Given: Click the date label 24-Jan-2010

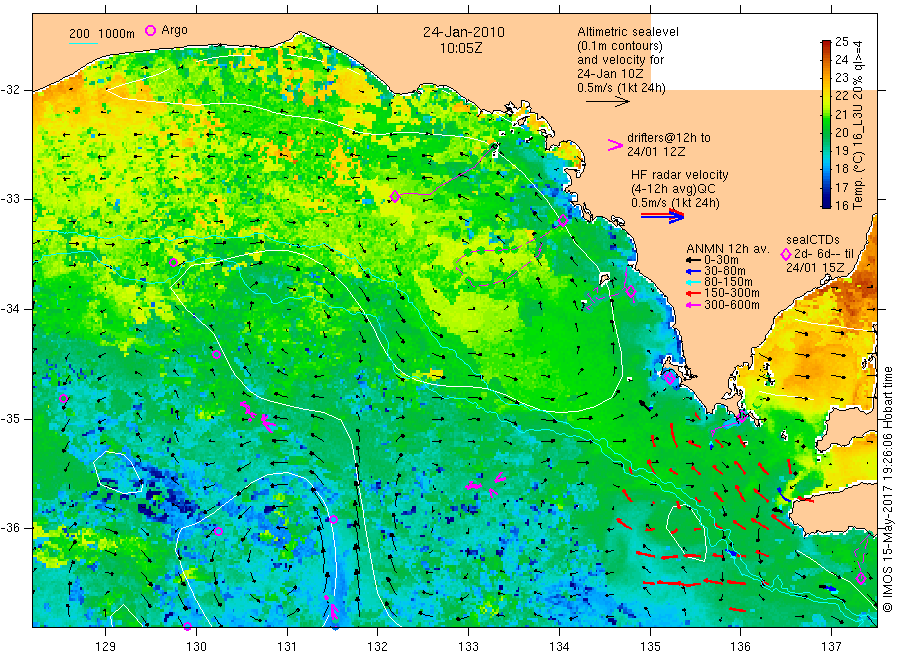Looking at the screenshot, I should click(464, 32).
